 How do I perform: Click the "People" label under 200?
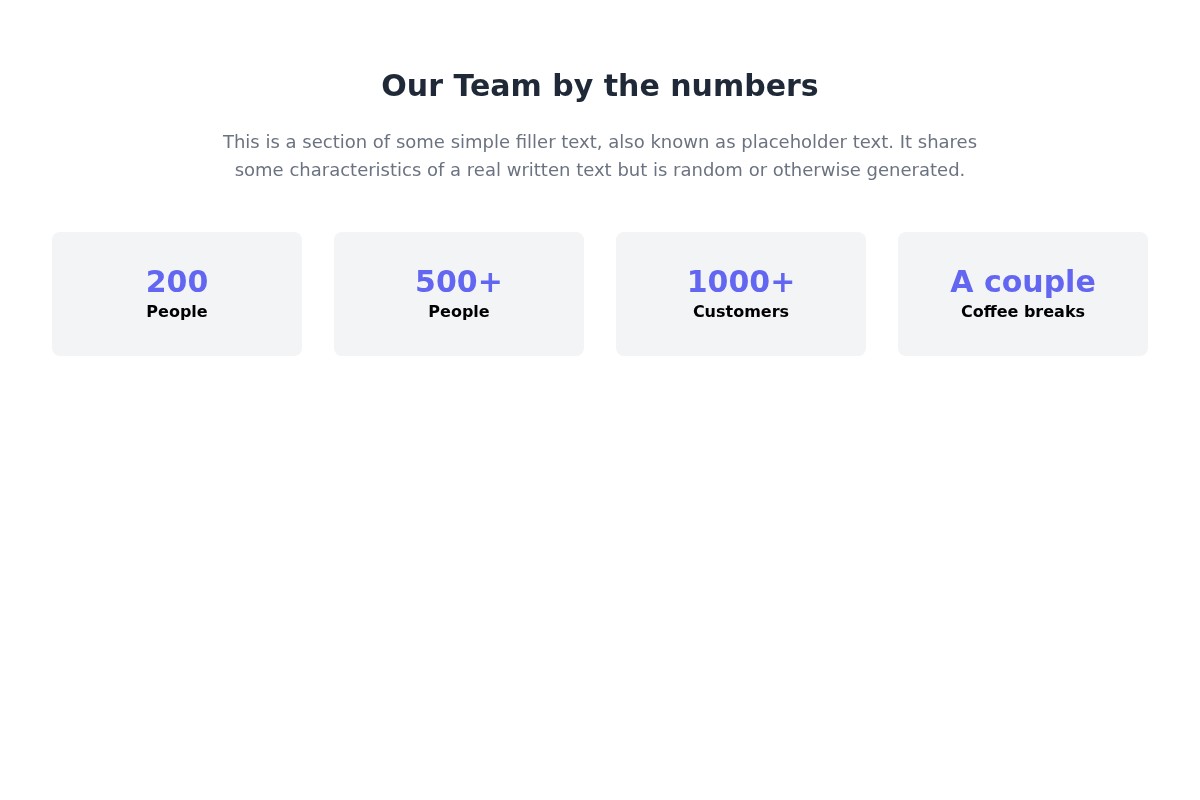(177, 312)
